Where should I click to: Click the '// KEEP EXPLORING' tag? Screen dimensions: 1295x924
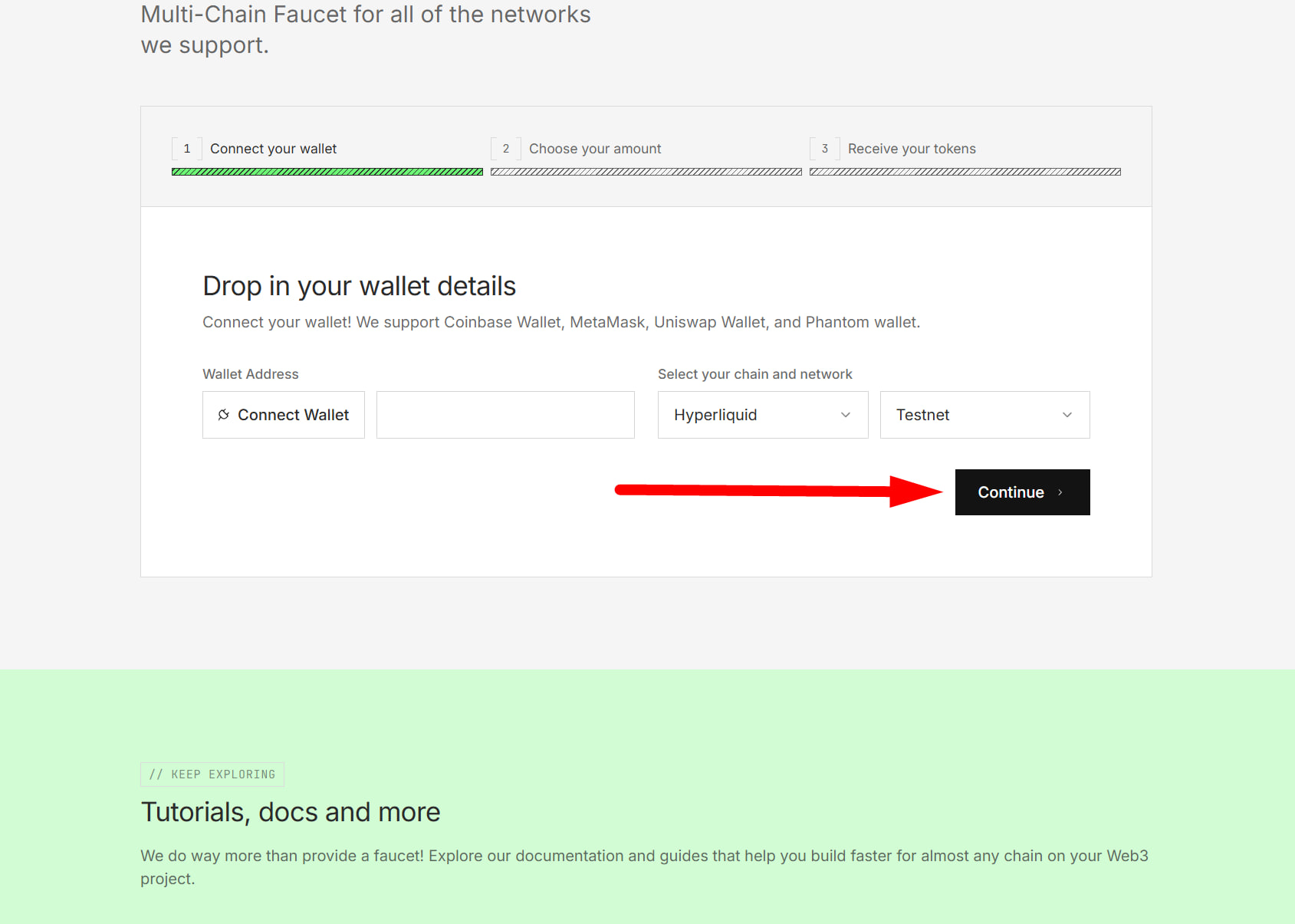tap(212, 774)
